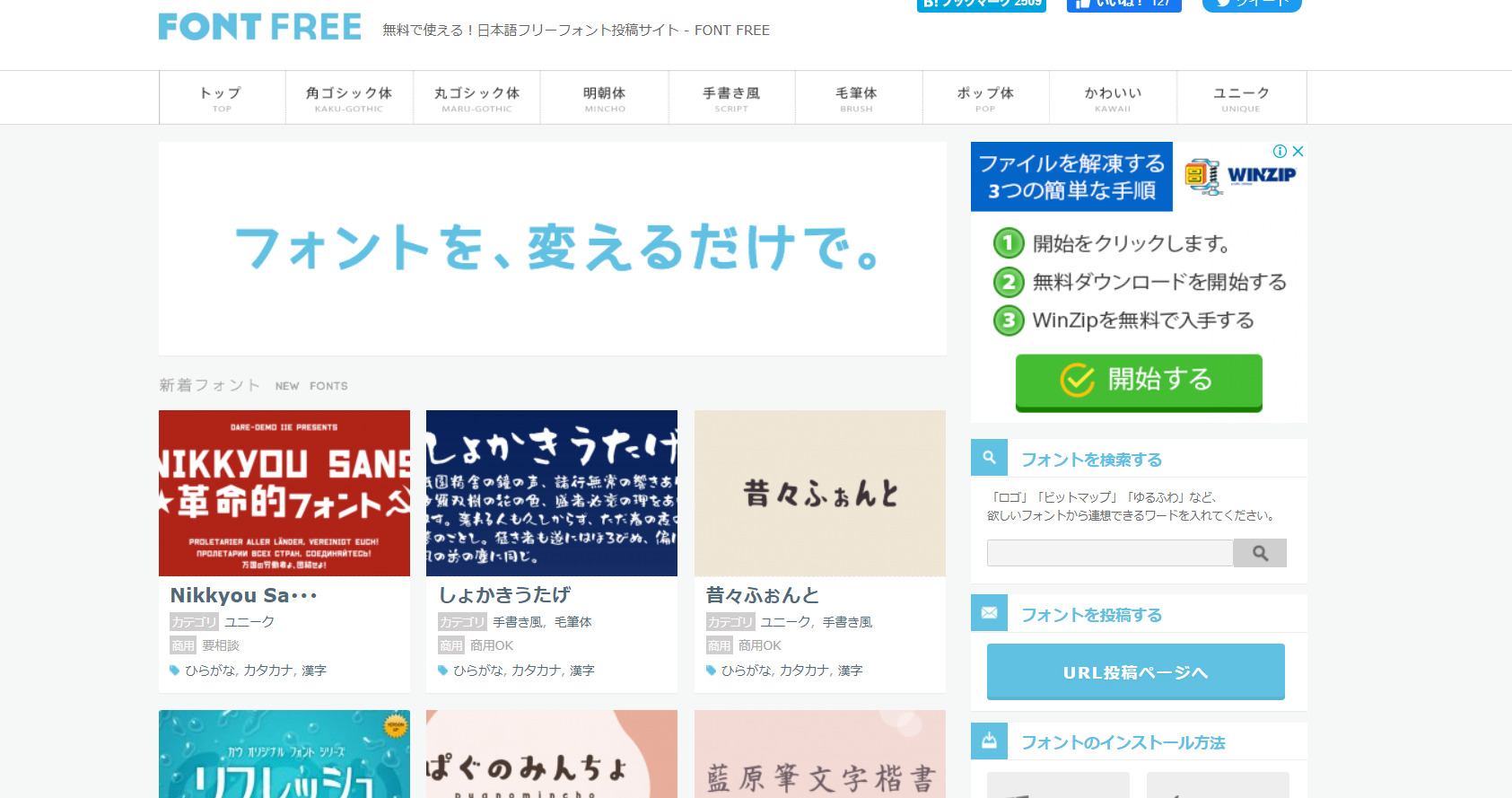Click the ad info icon
Viewport: 1512px width, 798px height.
coord(1280,151)
